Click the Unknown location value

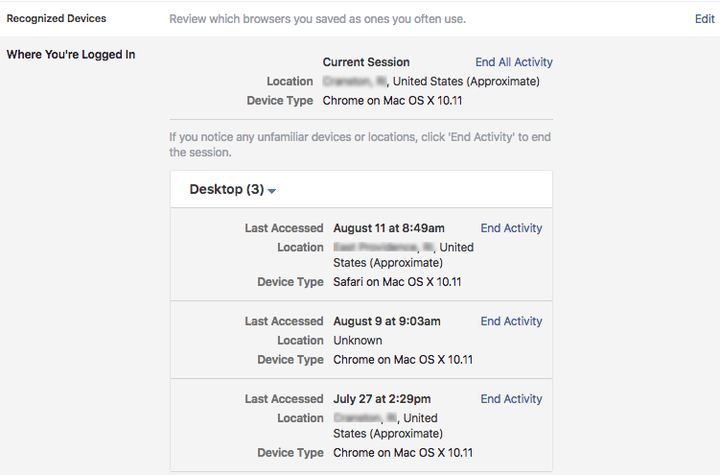tap(357, 340)
